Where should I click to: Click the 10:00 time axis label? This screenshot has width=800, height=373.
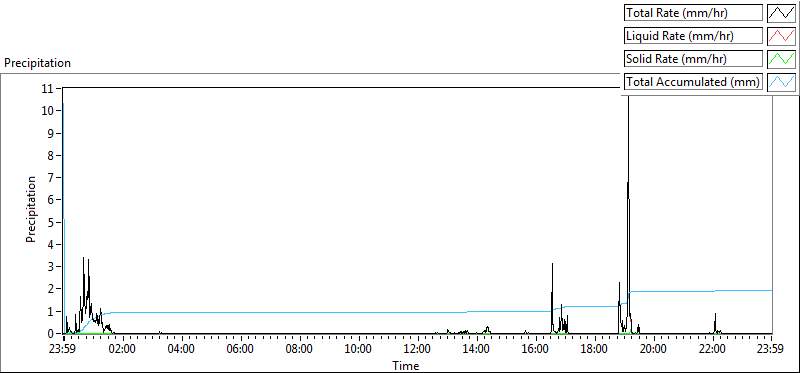point(358,350)
